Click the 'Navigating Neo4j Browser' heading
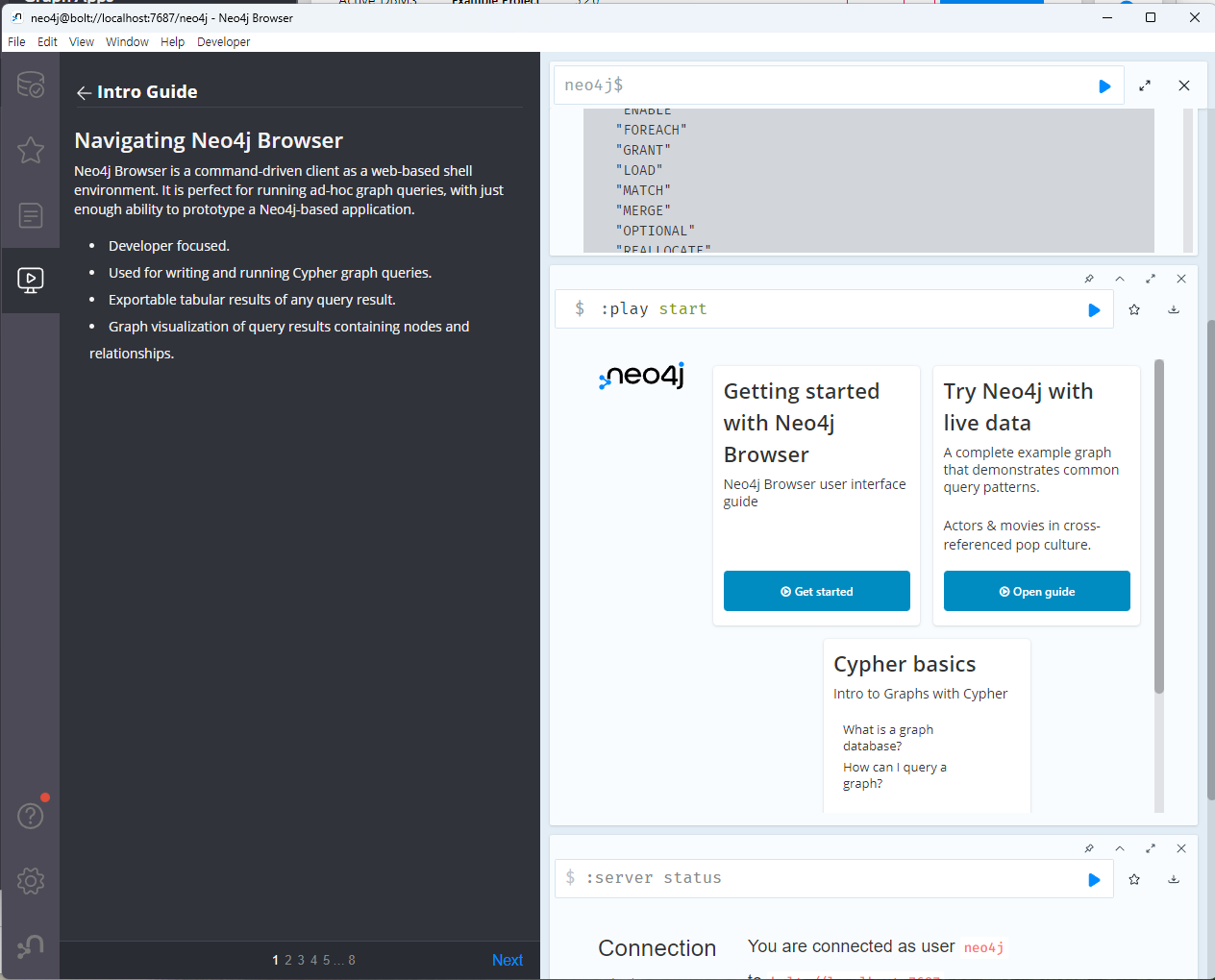The width and height of the screenshot is (1215, 980). point(209,140)
